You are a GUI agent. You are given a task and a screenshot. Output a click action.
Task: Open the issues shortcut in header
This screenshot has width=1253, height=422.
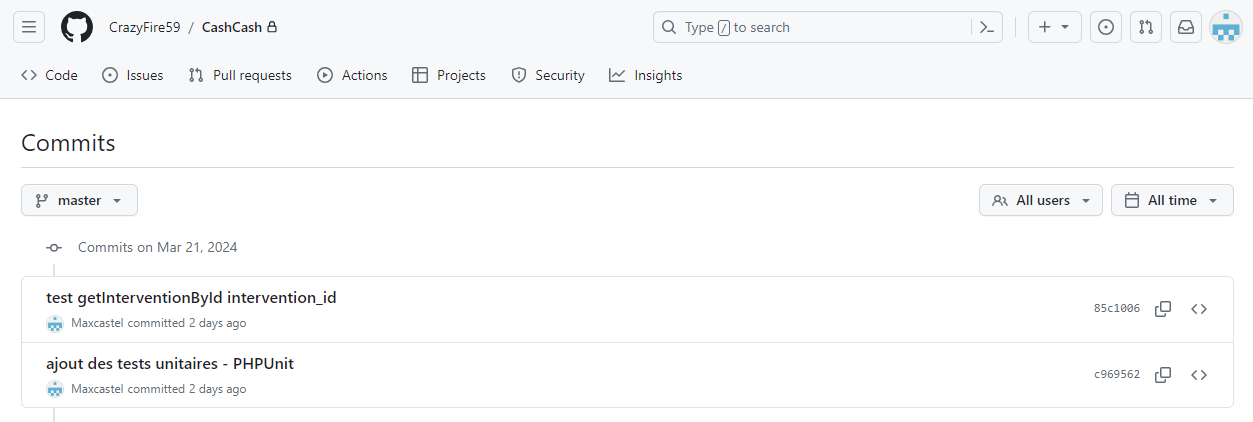coord(1105,27)
